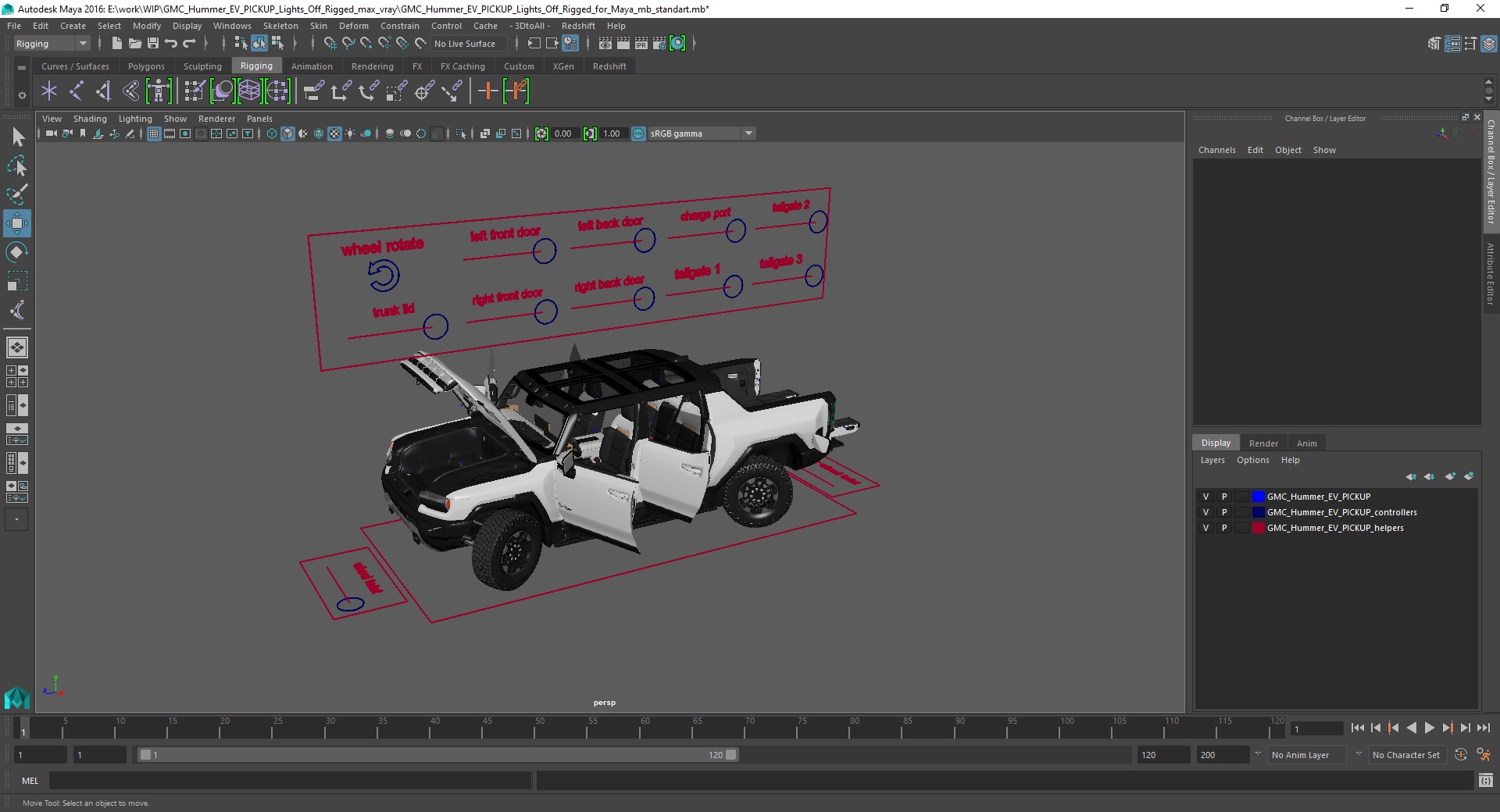Open the viewport Shading menu
This screenshot has width=1500, height=812.
(90, 119)
